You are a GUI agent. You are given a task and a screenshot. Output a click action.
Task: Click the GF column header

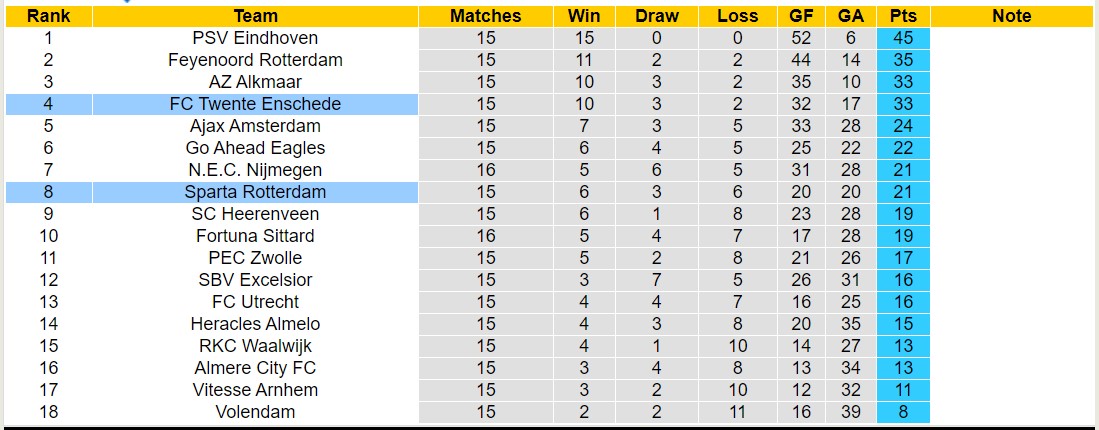tap(801, 16)
